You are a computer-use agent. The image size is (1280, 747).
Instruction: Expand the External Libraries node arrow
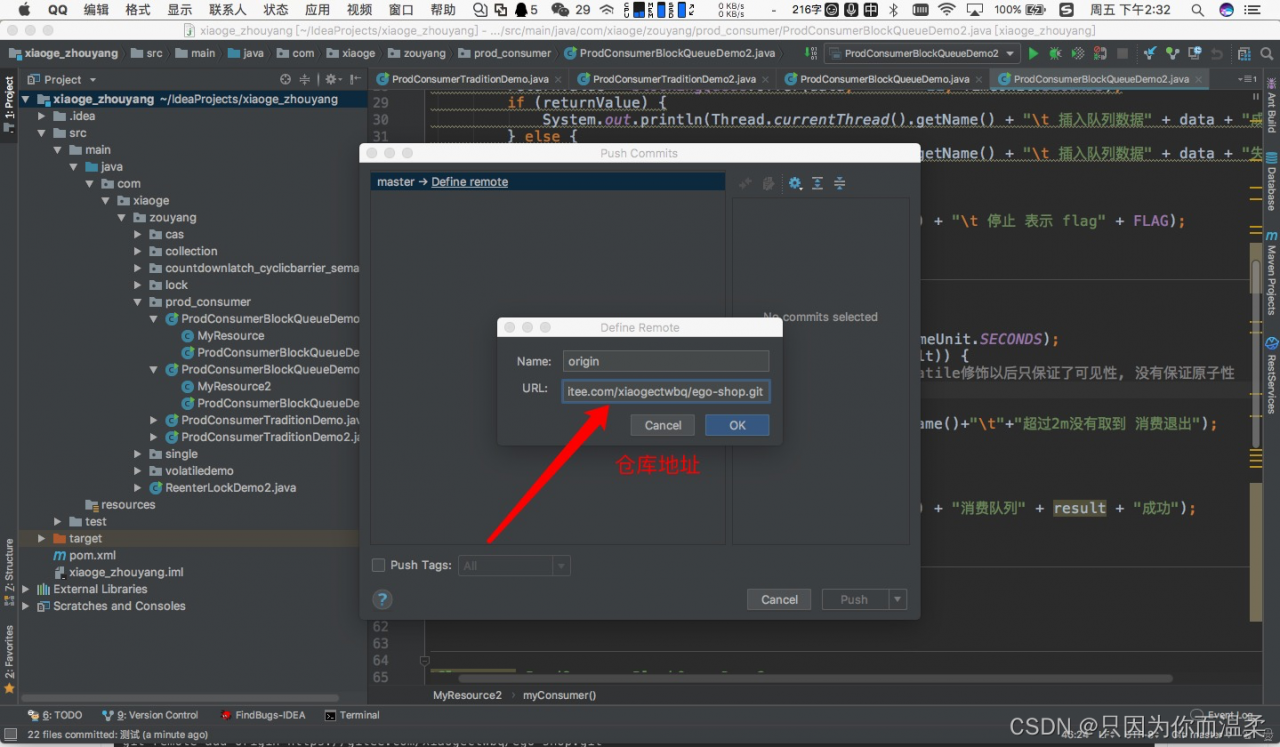(26, 589)
